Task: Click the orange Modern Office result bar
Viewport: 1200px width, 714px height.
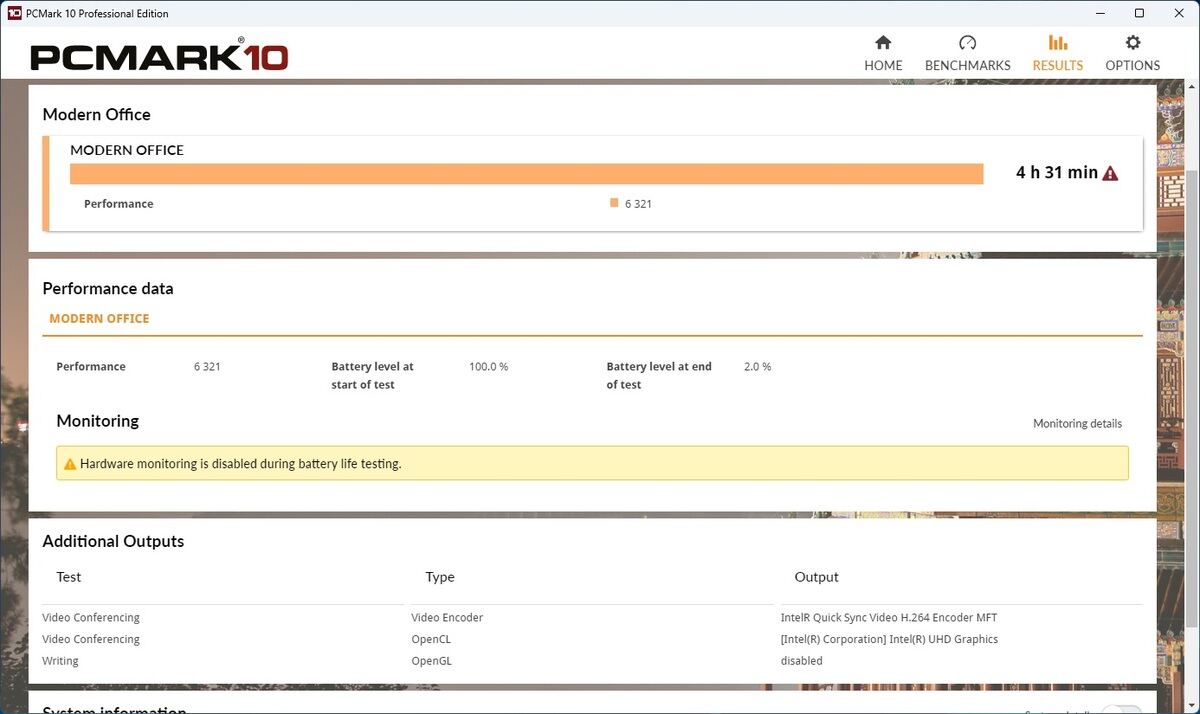Action: pos(527,174)
